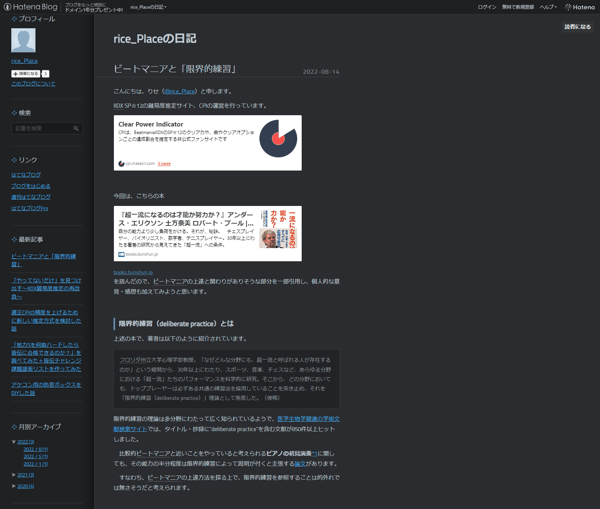Click the footnote *1 link after ピアノの初見演奏
The image size is (600, 509).
(315, 454)
